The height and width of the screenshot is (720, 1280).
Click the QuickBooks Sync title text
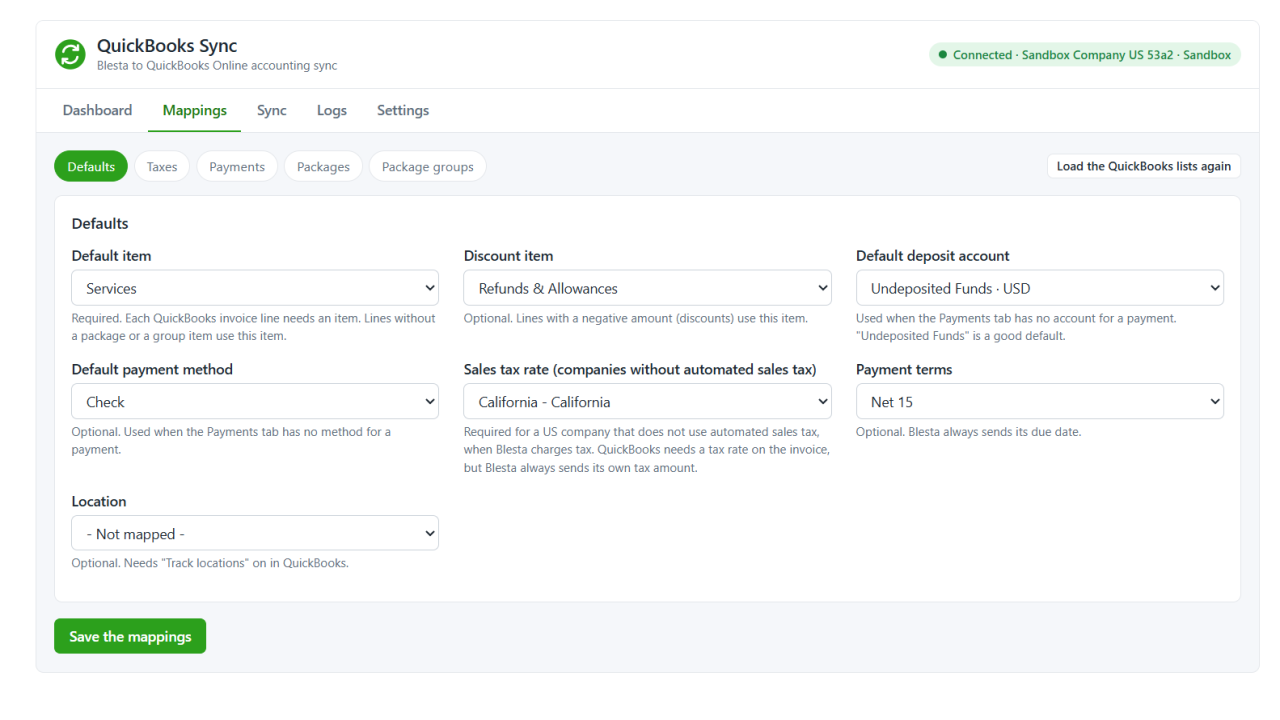pyautogui.click(x=167, y=46)
